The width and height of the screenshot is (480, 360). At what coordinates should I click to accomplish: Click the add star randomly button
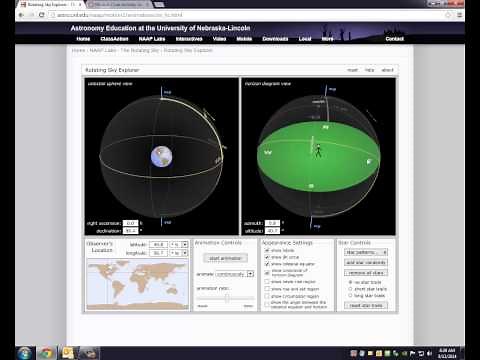coord(366,263)
